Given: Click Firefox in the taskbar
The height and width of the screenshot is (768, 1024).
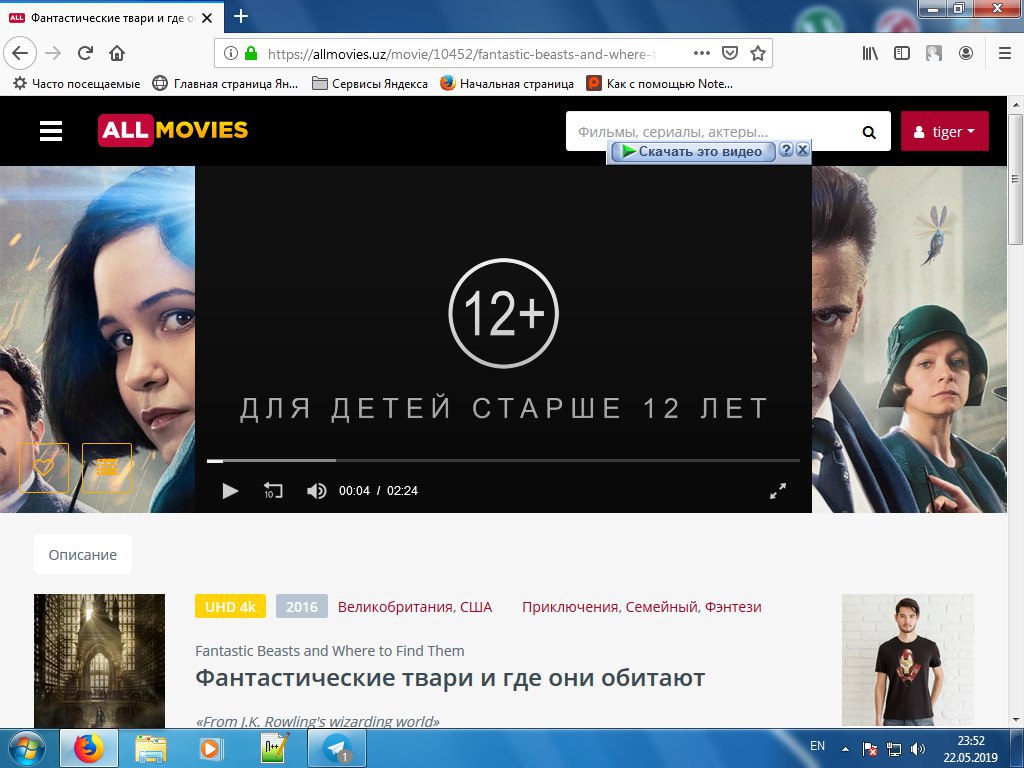Looking at the screenshot, I should [89, 748].
